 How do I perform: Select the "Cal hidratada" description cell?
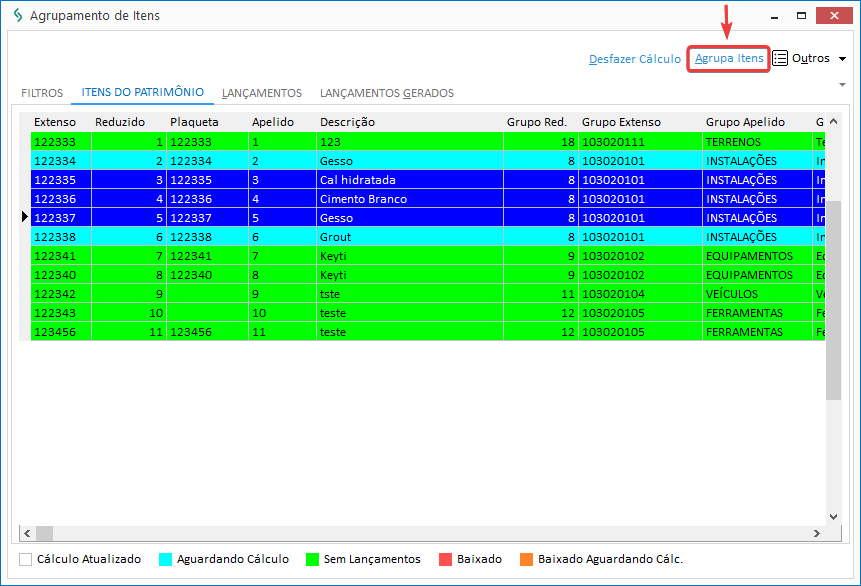click(x=410, y=180)
